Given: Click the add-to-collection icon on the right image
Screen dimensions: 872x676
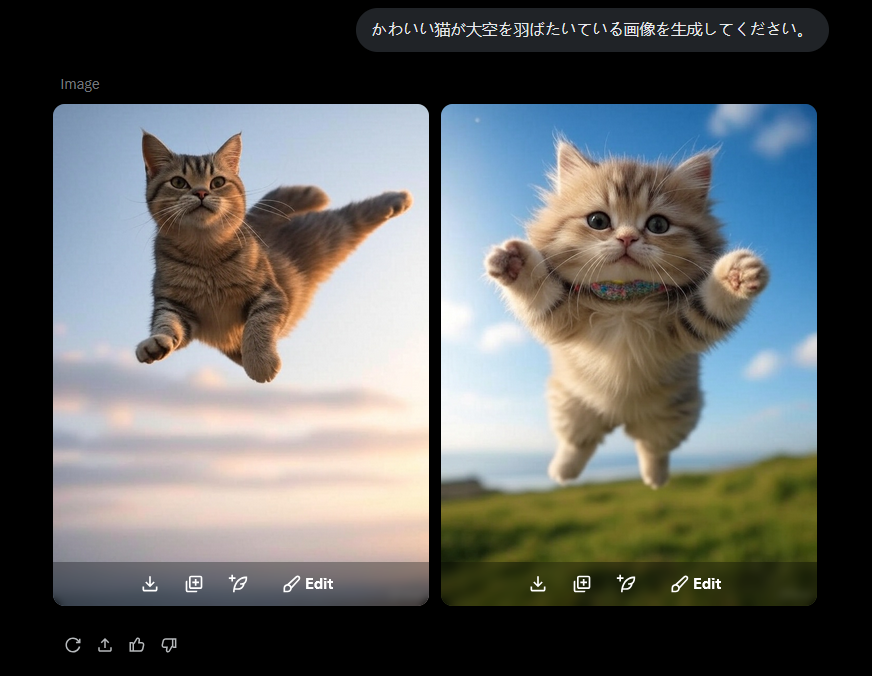Looking at the screenshot, I should pyautogui.click(x=582, y=584).
